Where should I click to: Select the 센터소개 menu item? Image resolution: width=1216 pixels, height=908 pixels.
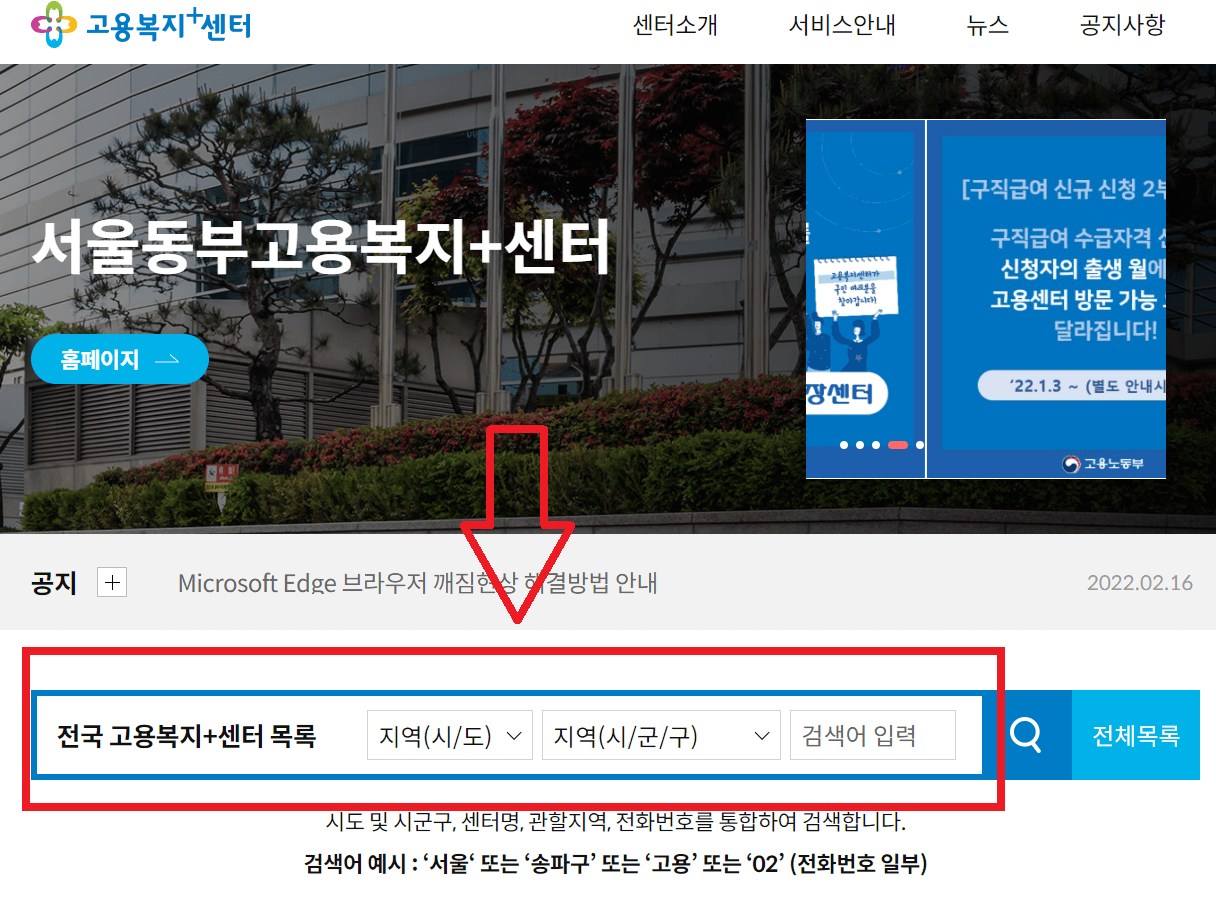tap(674, 26)
